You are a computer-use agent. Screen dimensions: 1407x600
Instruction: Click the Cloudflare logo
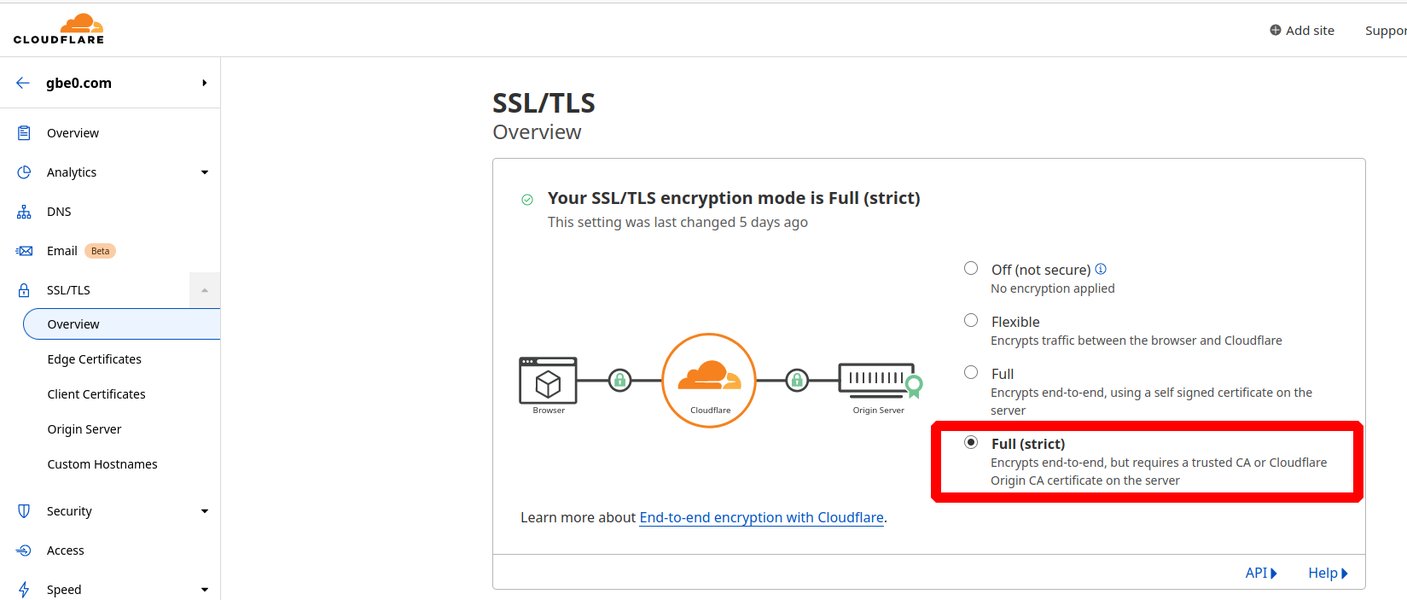(x=58, y=28)
